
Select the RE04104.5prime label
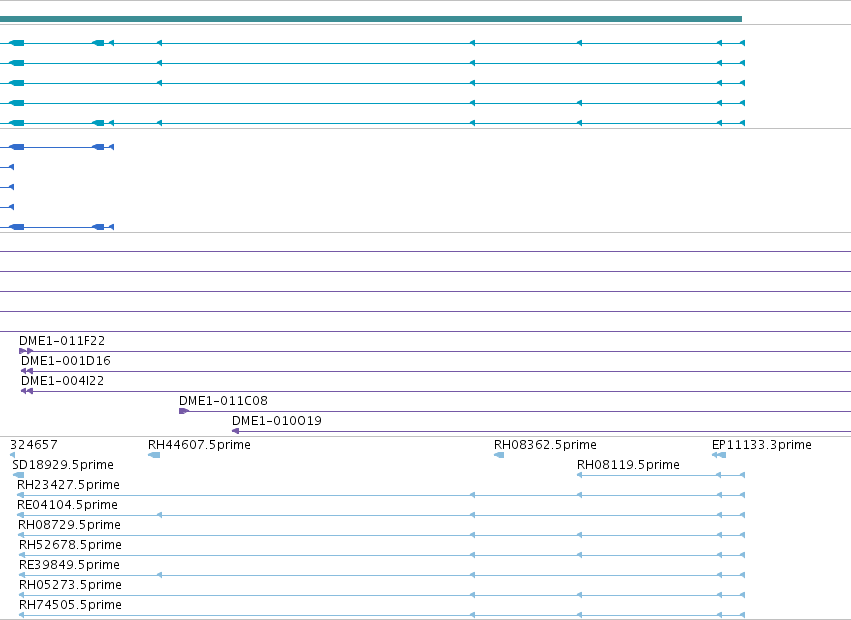[x=67, y=505]
